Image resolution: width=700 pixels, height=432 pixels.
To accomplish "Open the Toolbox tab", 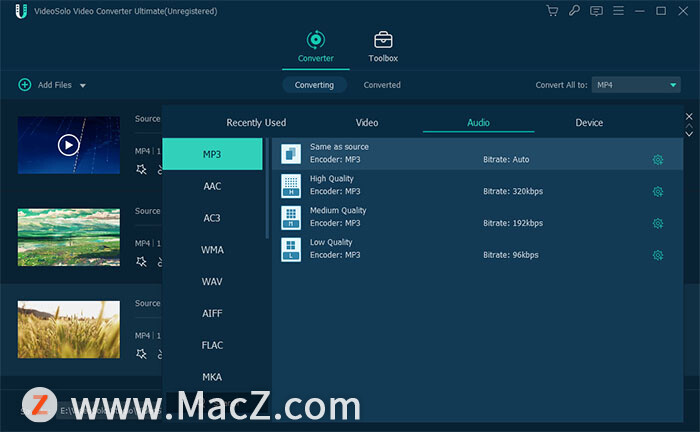I will [383, 47].
